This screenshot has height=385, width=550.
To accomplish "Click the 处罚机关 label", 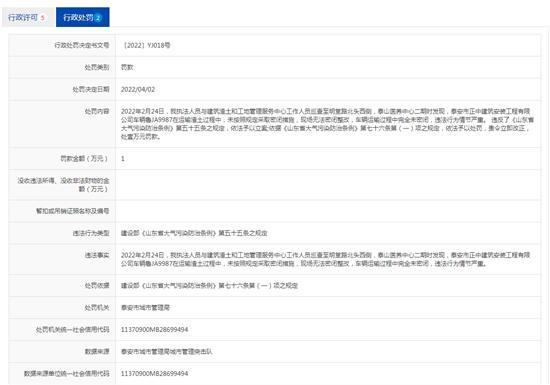I will (97, 308).
